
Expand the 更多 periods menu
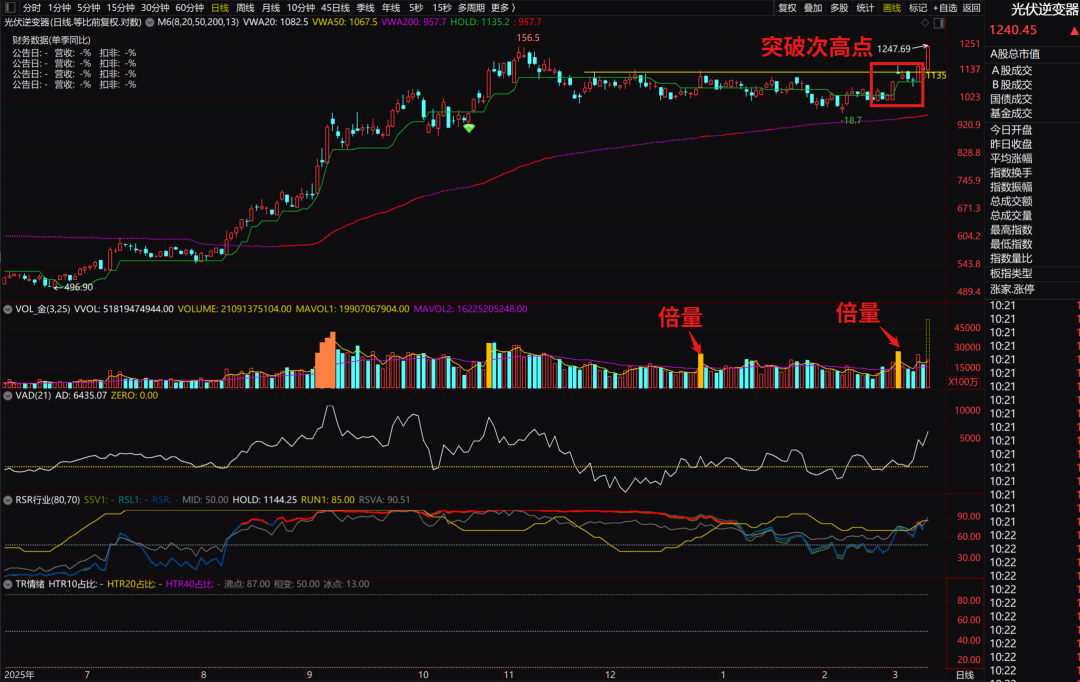pyautogui.click(x=503, y=8)
